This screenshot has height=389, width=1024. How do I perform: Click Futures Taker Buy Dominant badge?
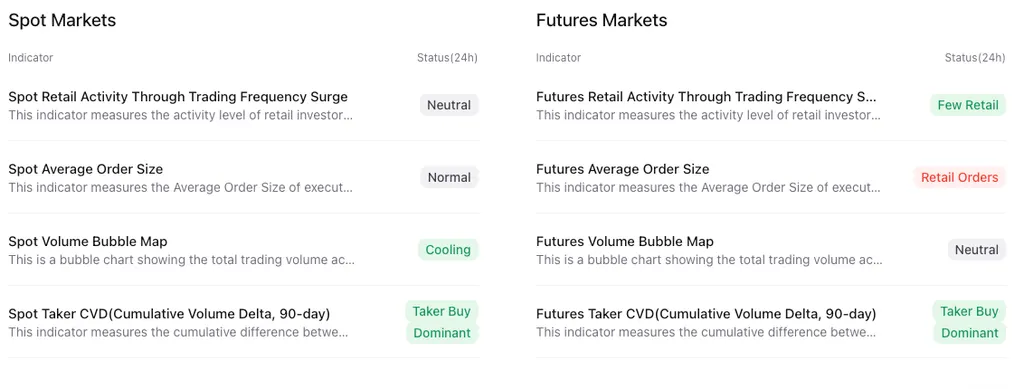(x=970, y=322)
